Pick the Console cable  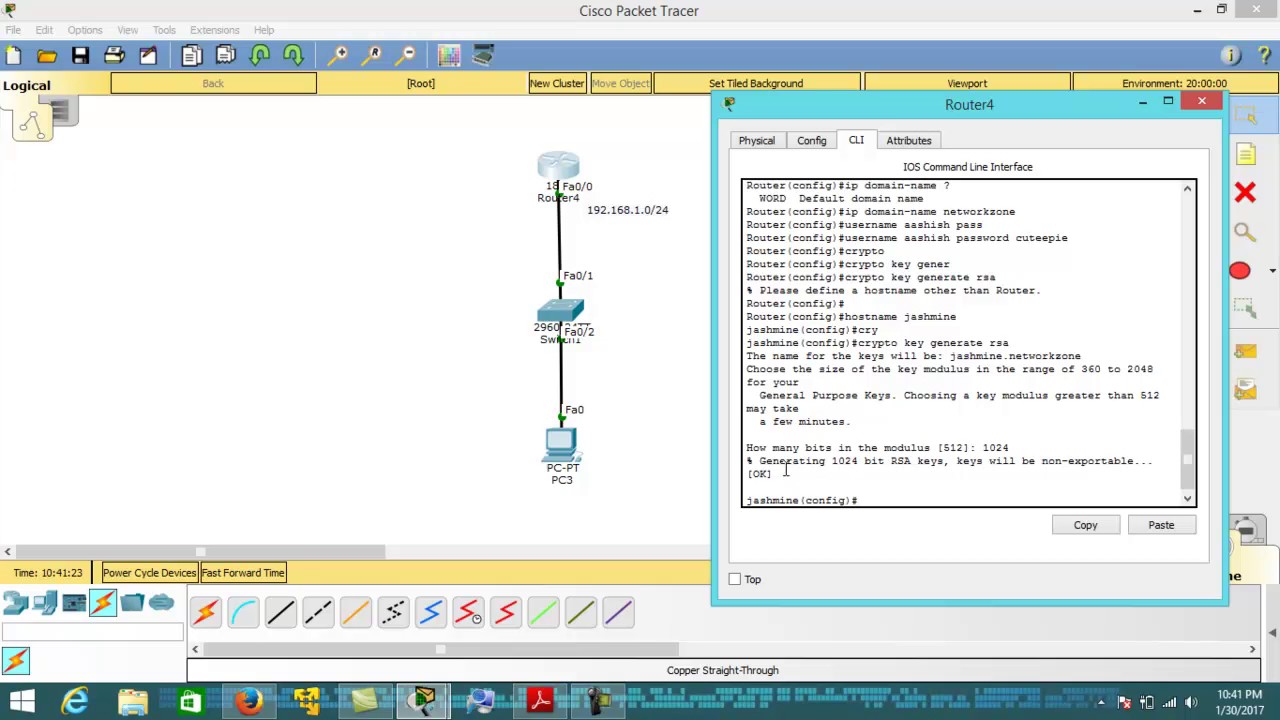tap(243, 612)
